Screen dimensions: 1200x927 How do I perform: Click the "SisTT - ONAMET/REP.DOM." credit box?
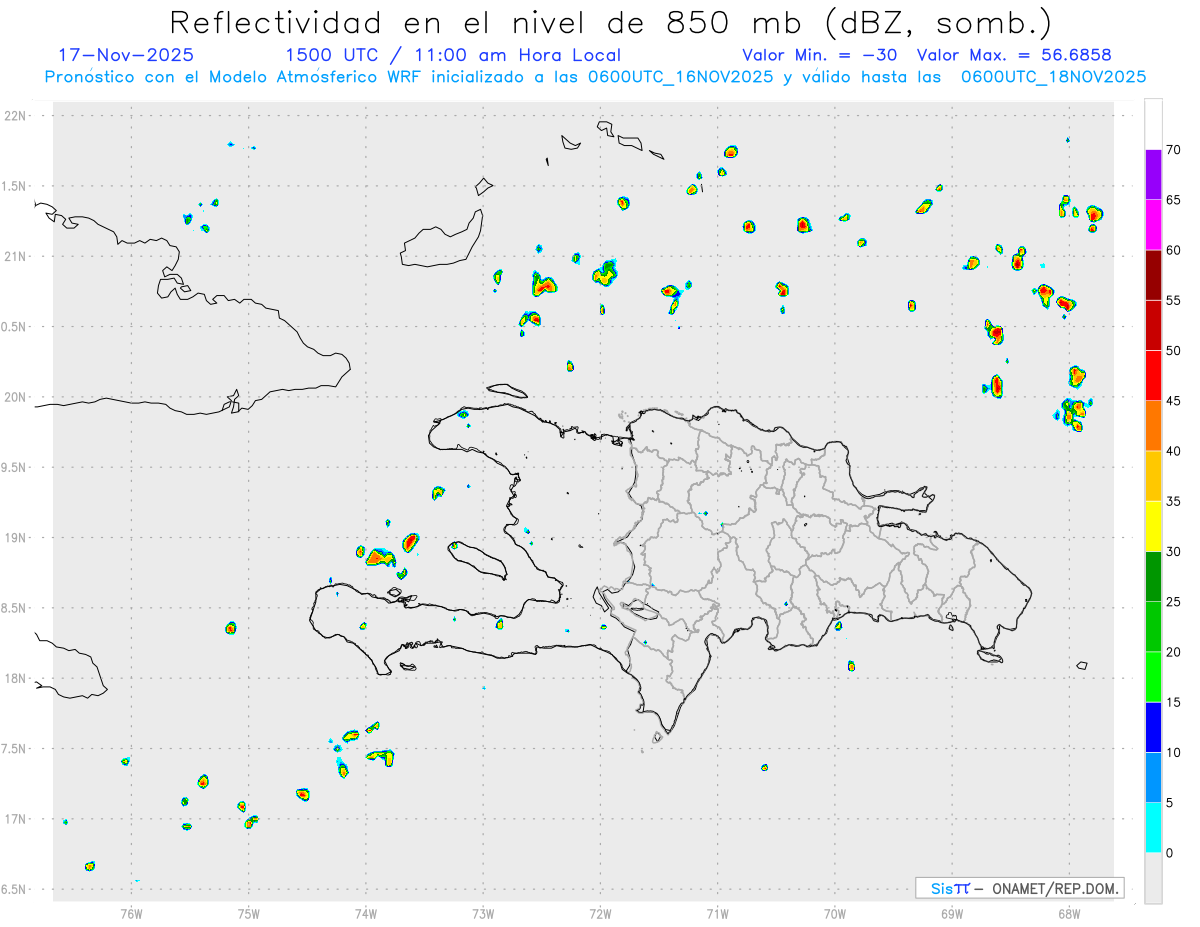tap(1020, 888)
